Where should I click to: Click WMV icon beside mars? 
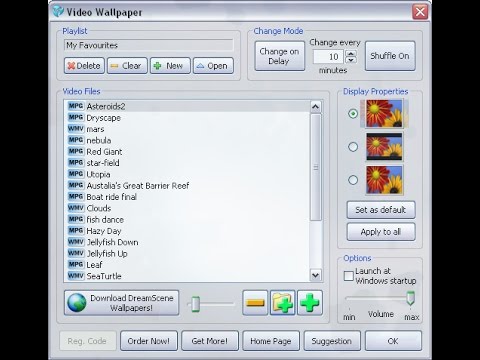tap(76, 129)
